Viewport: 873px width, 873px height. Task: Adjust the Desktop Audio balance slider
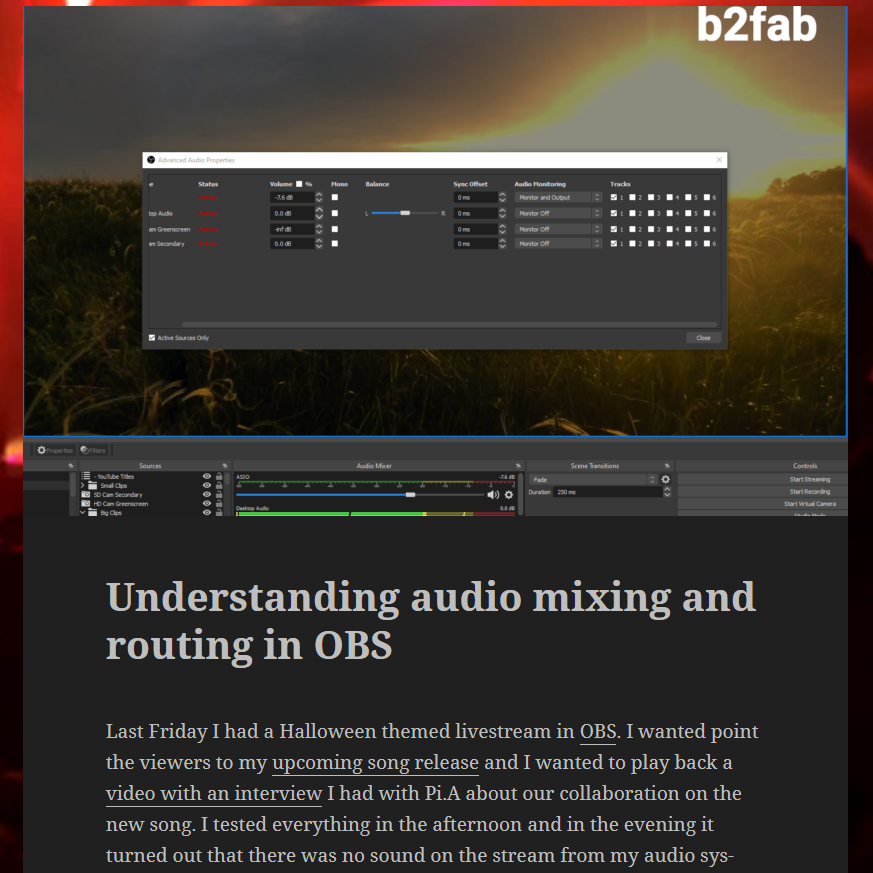pos(405,213)
